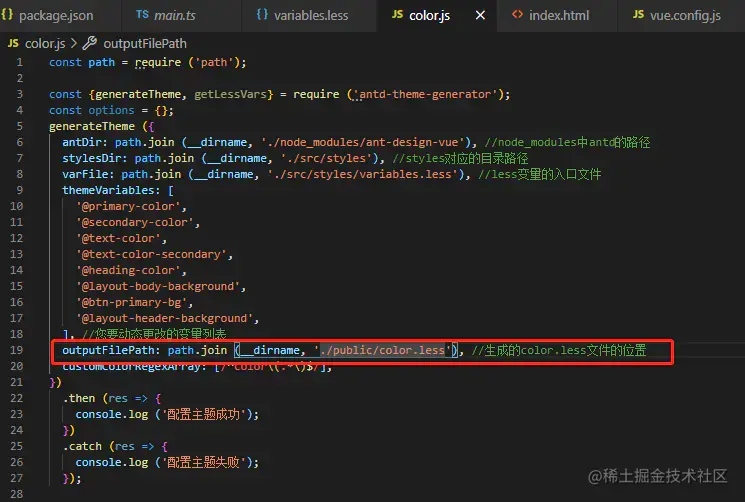Click '@heading-color' string
This screenshot has height=502, width=745.
128,270
